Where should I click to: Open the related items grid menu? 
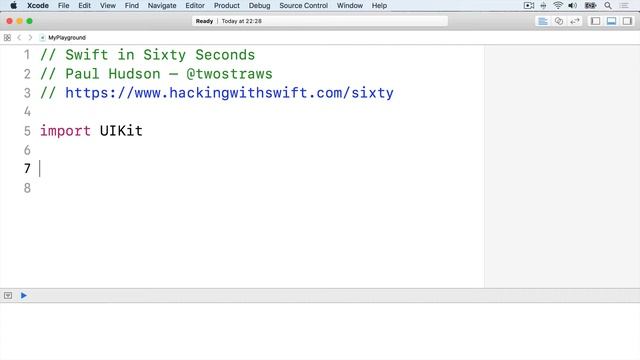7,38
